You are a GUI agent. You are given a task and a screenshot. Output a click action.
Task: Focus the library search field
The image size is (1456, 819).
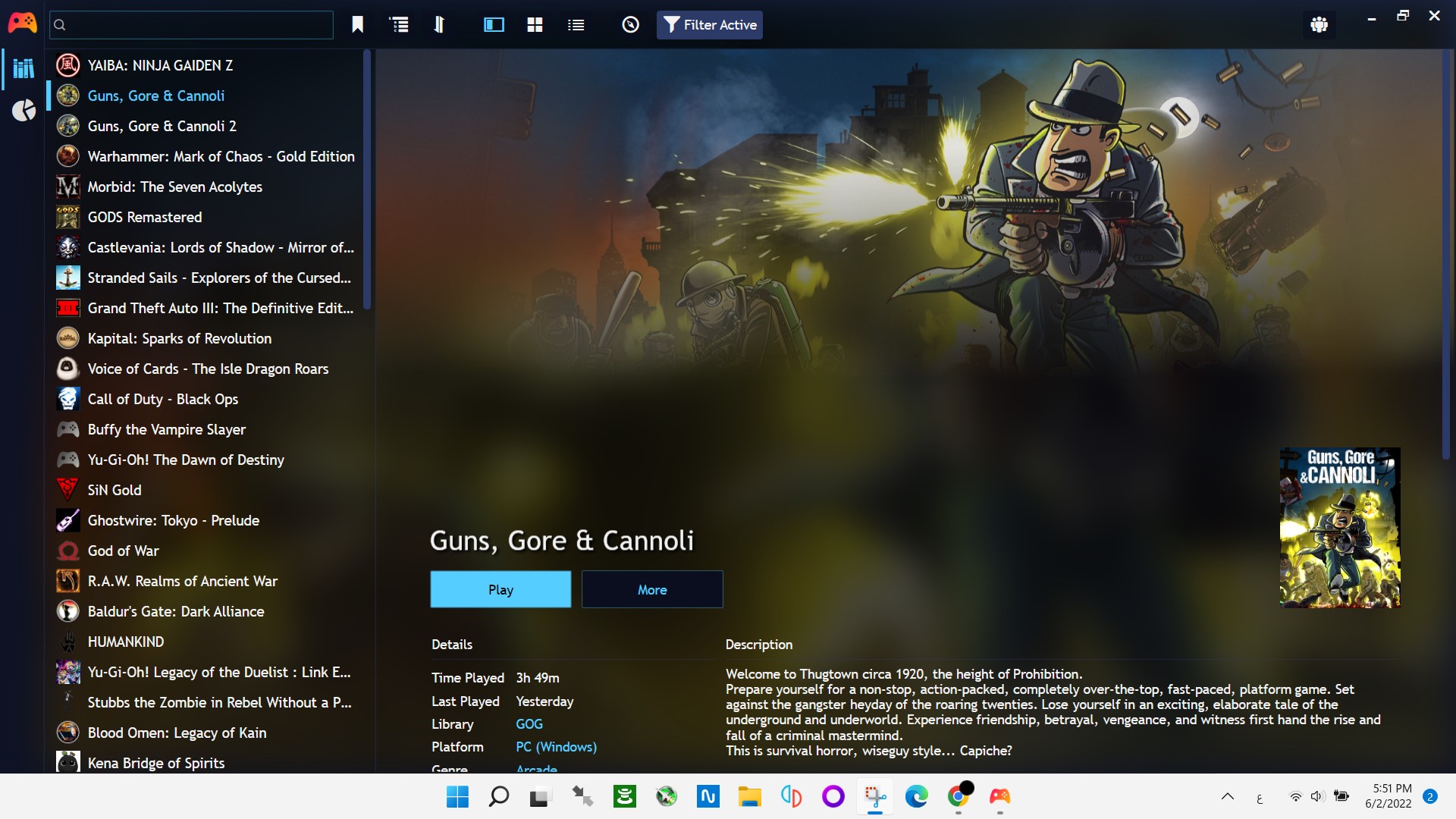[191, 25]
